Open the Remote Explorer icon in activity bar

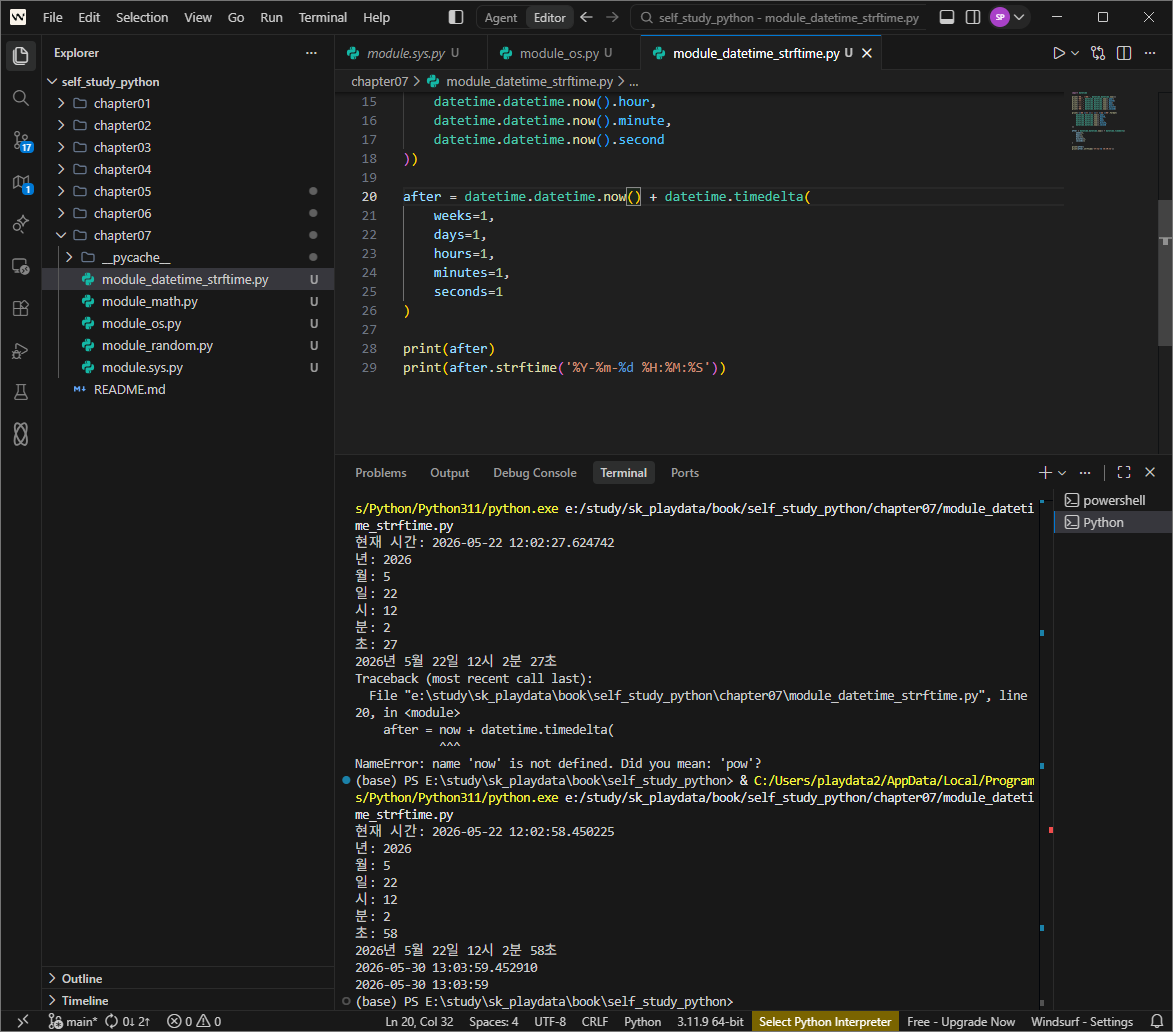point(21,266)
